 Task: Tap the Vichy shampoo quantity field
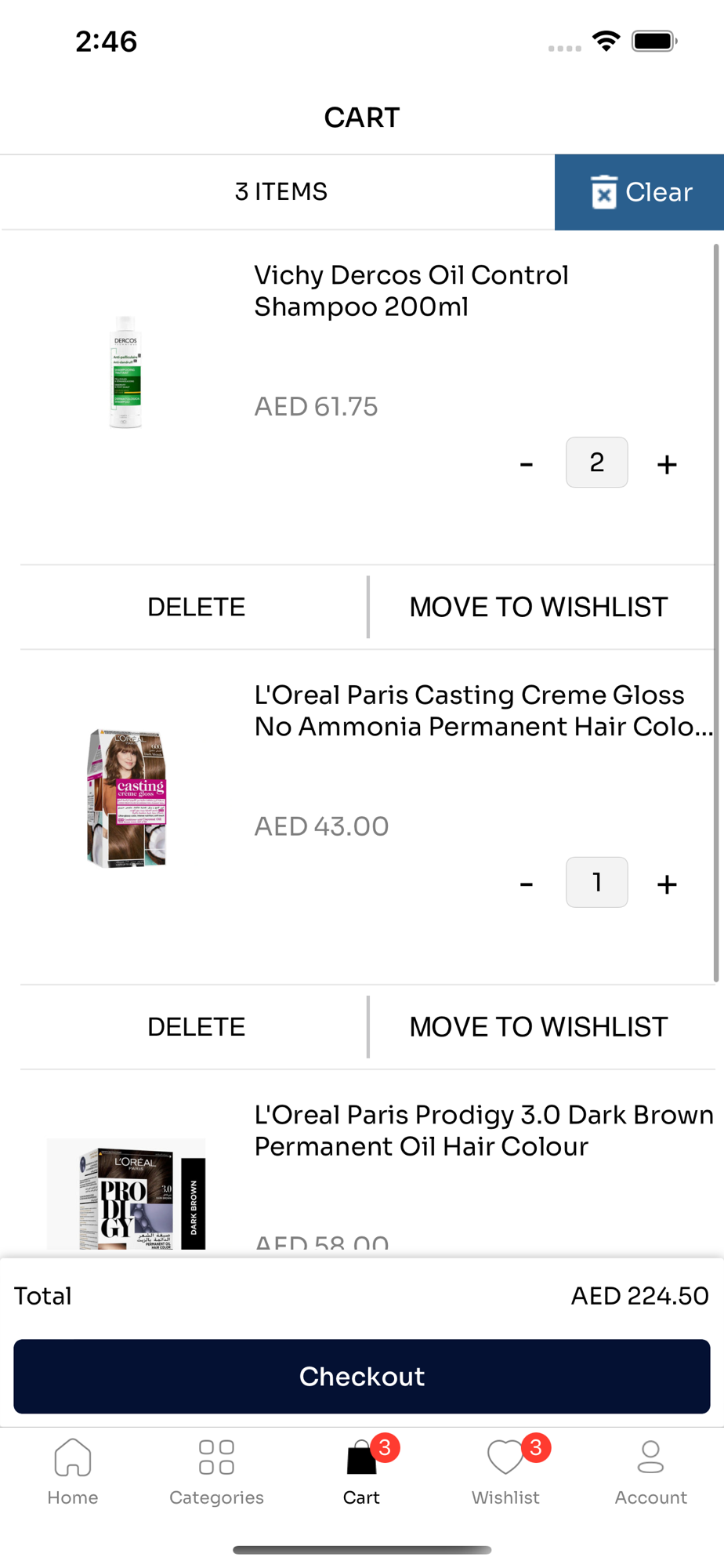click(x=597, y=463)
